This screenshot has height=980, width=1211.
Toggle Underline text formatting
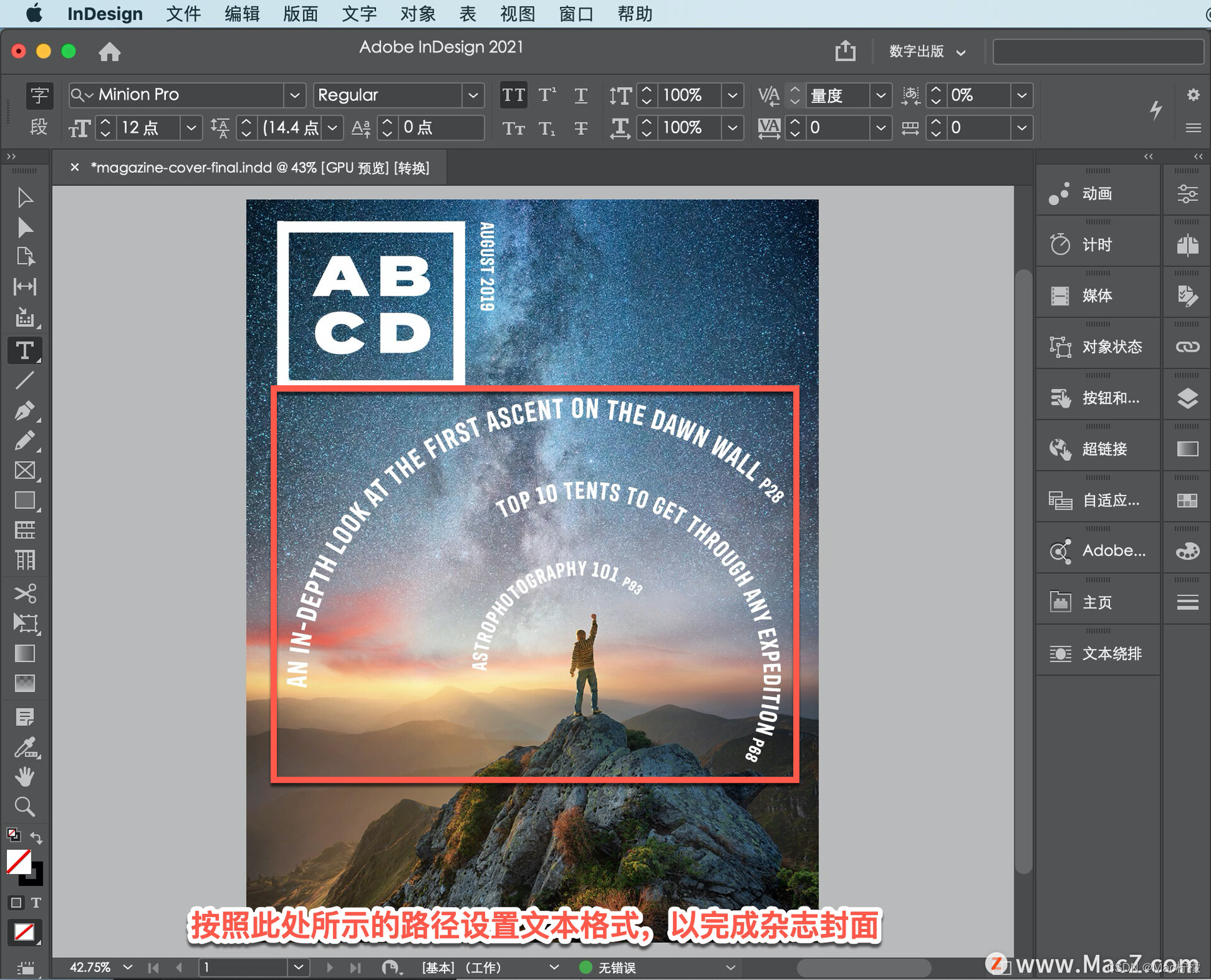coord(581,95)
